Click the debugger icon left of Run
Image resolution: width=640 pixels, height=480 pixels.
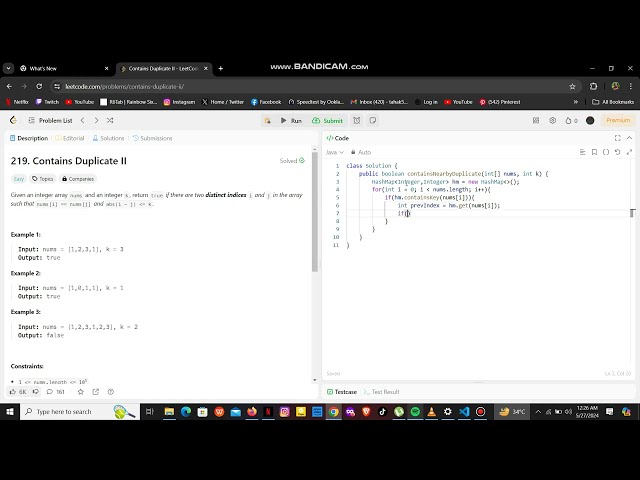click(x=267, y=120)
